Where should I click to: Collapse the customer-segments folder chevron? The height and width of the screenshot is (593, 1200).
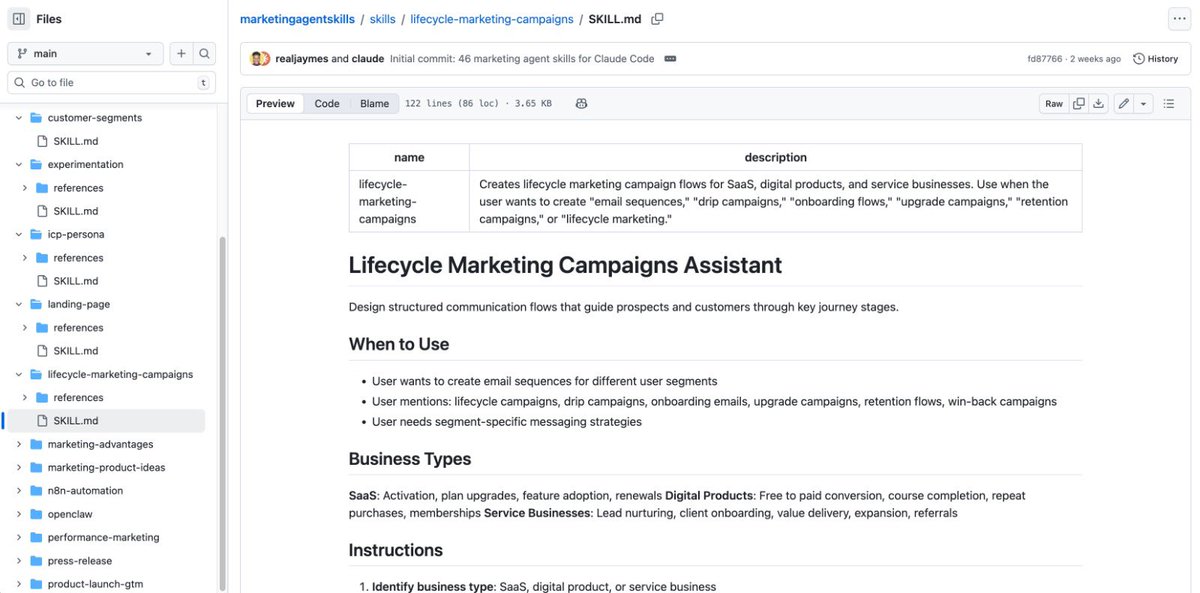pos(18,118)
